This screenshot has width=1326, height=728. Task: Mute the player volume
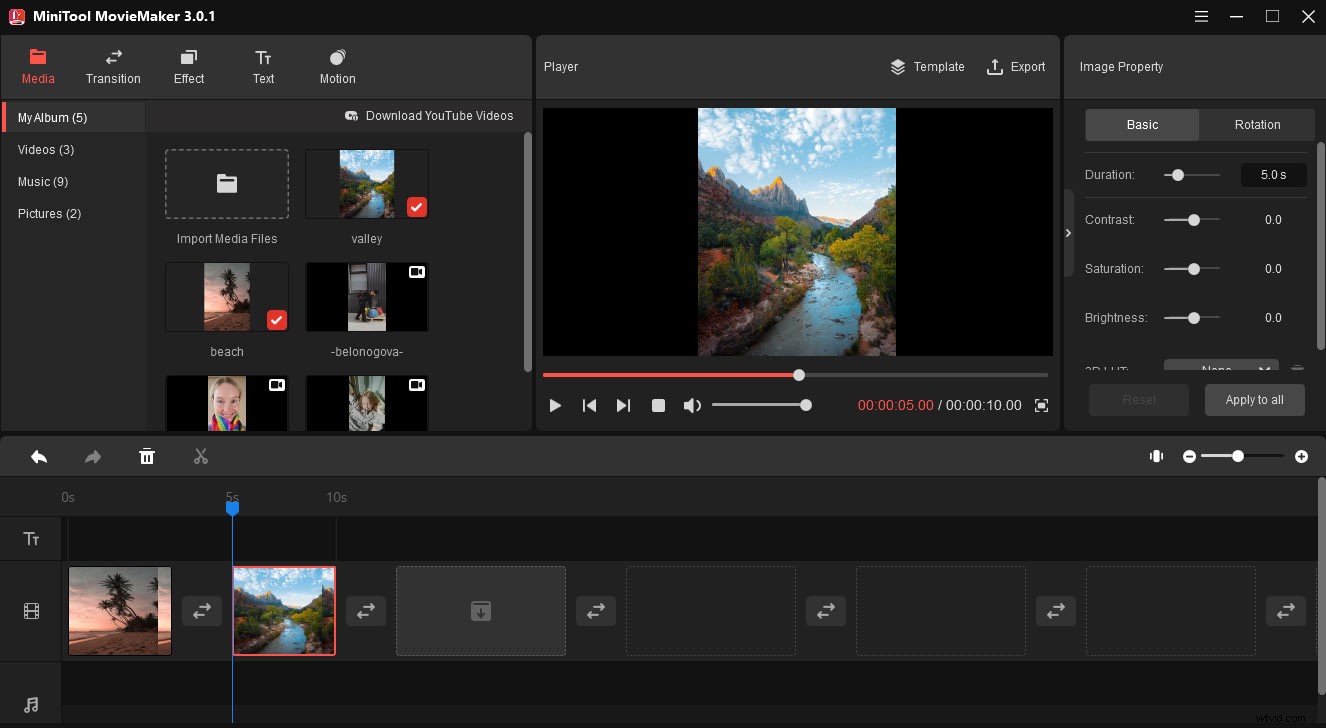pyautogui.click(x=692, y=405)
